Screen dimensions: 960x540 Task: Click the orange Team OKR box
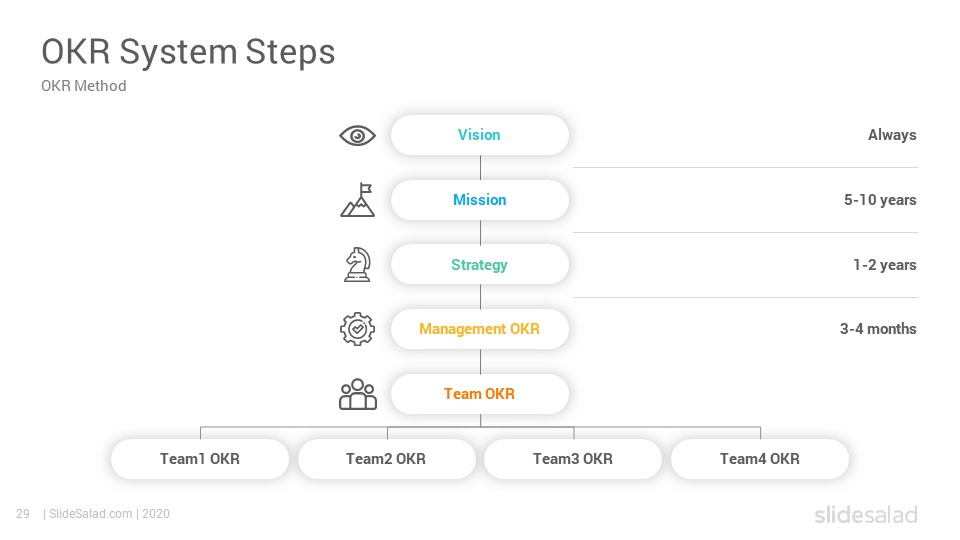pos(480,394)
